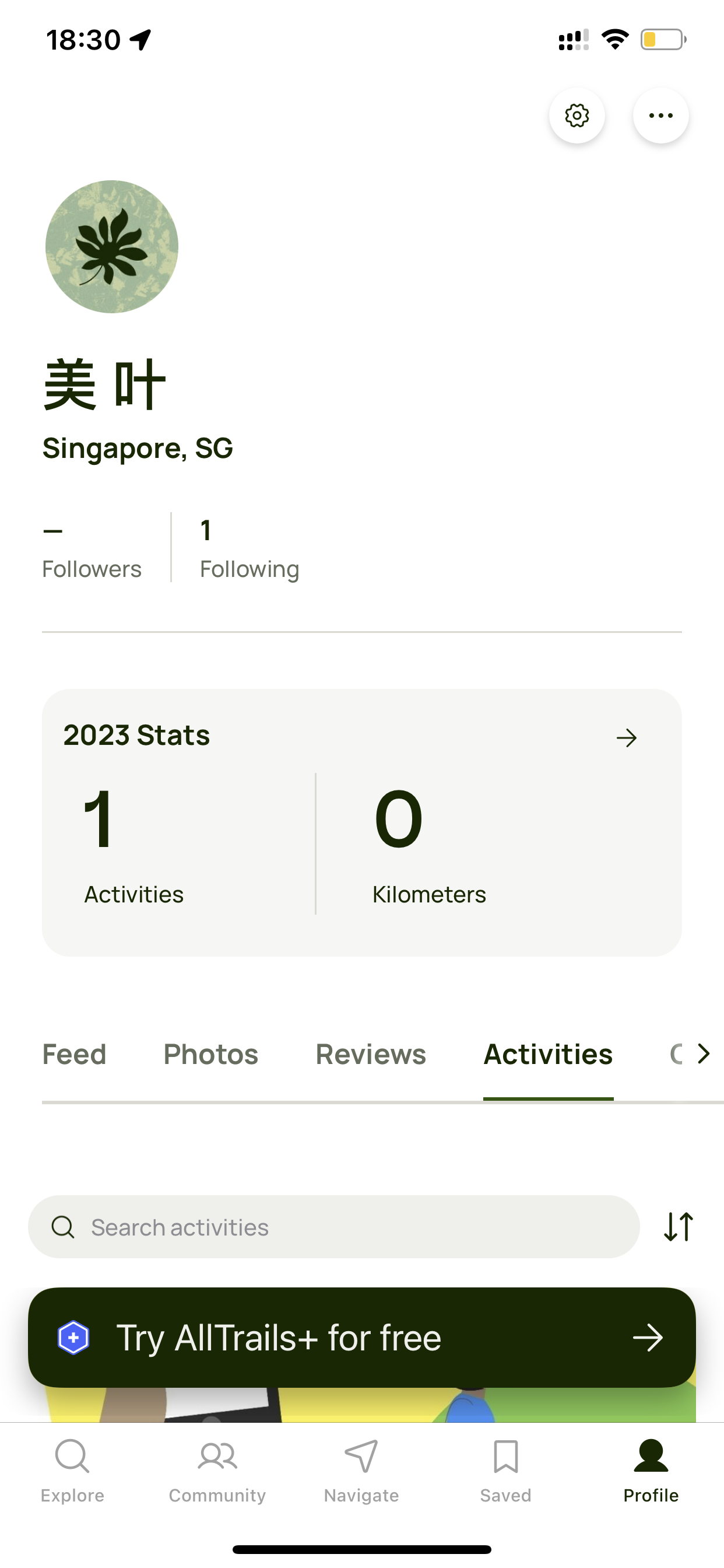Open settings via the gear icon

click(x=577, y=116)
